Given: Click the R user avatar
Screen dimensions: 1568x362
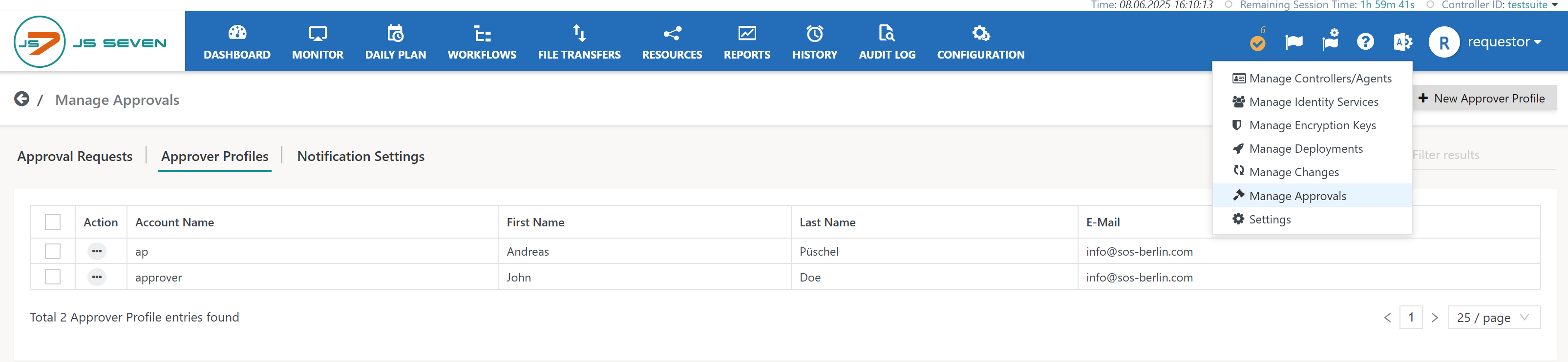Looking at the screenshot, I should point(1444,42).
